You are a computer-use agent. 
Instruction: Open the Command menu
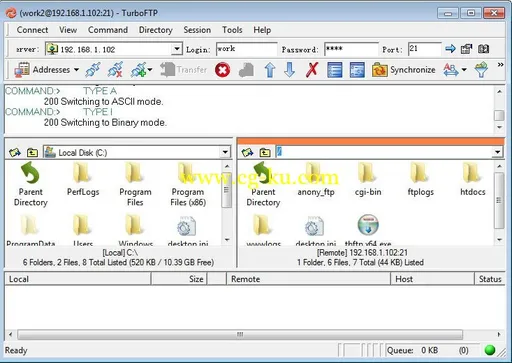point(108,30)
